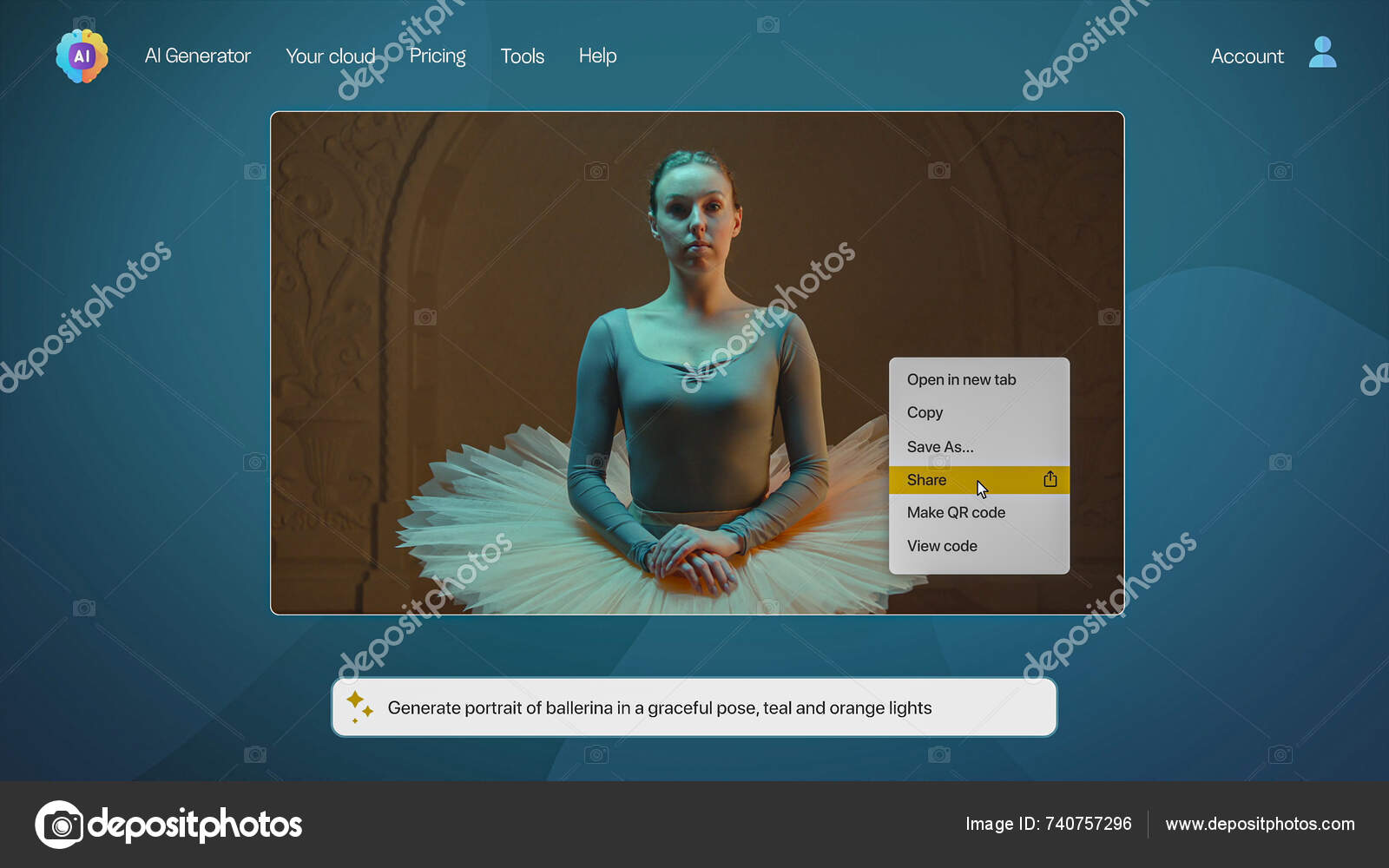The image size is (1389, 868).
Task: Click the Account link
Action: point(1247,56)
